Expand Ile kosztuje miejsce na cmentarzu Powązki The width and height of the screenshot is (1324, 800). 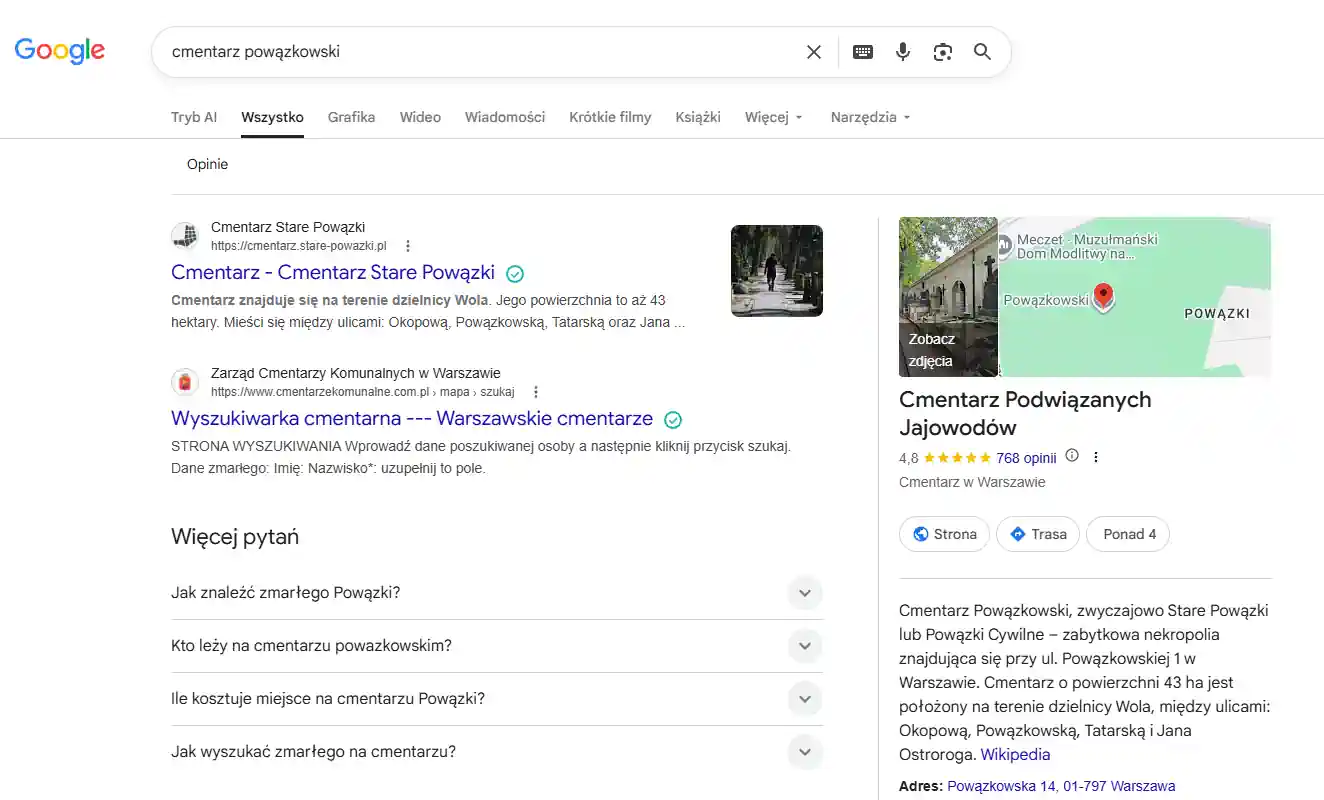[x=497, y=699]
